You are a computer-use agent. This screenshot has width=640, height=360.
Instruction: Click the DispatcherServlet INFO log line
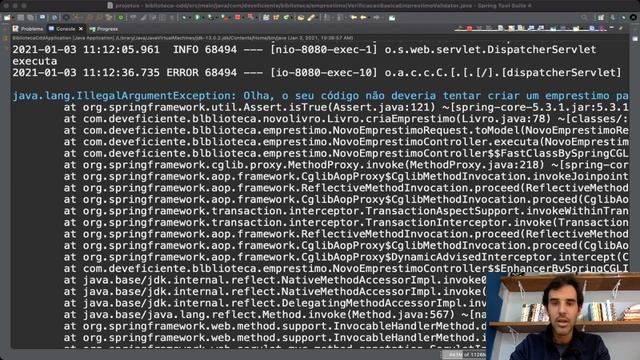point(304,50)
